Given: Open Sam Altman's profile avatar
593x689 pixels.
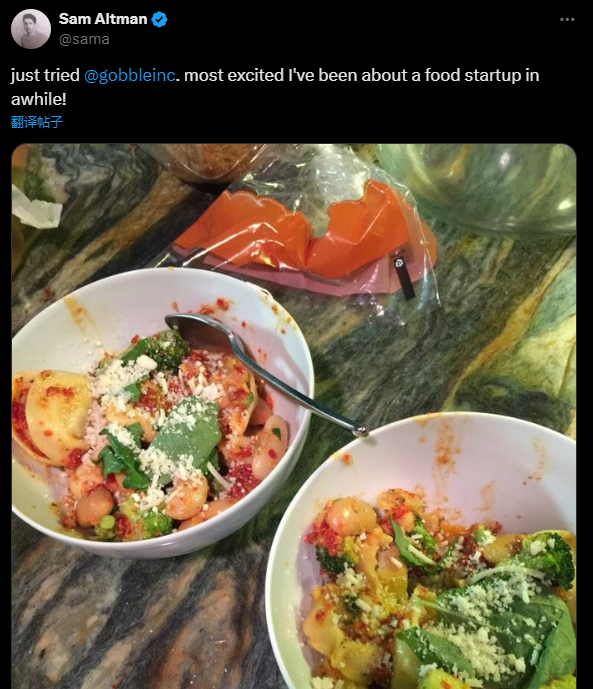Looking at the screenshot, I should (x=31, y=29).
